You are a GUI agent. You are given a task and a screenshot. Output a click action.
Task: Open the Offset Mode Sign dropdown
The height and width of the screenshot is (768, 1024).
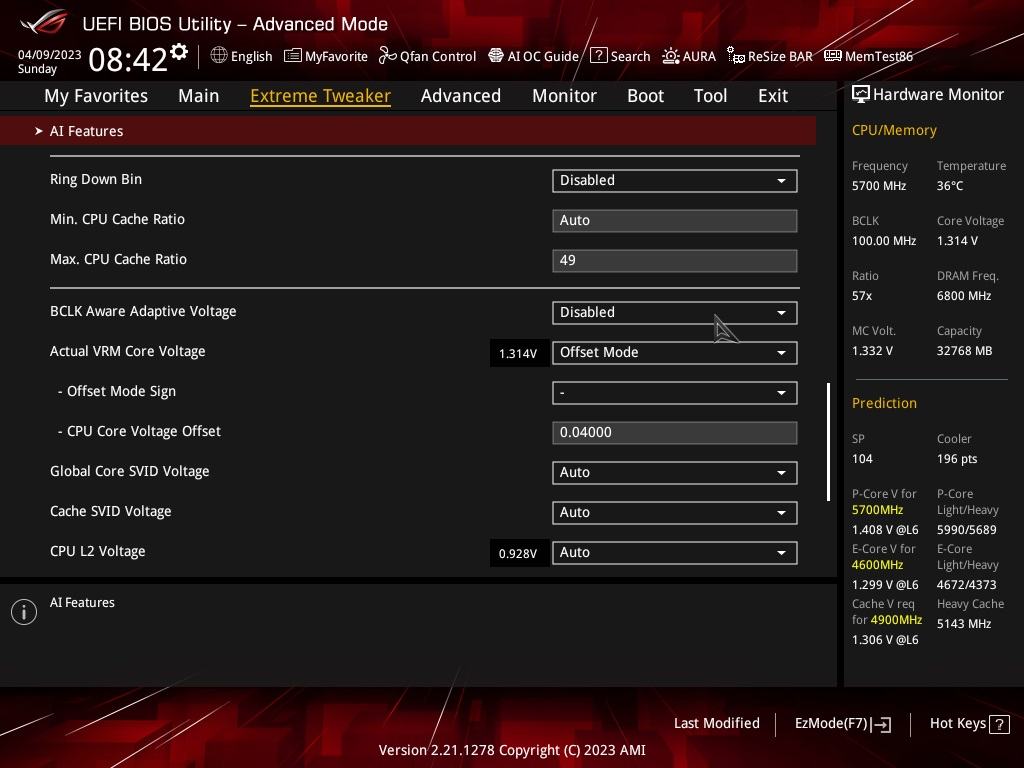click(675, 392)
